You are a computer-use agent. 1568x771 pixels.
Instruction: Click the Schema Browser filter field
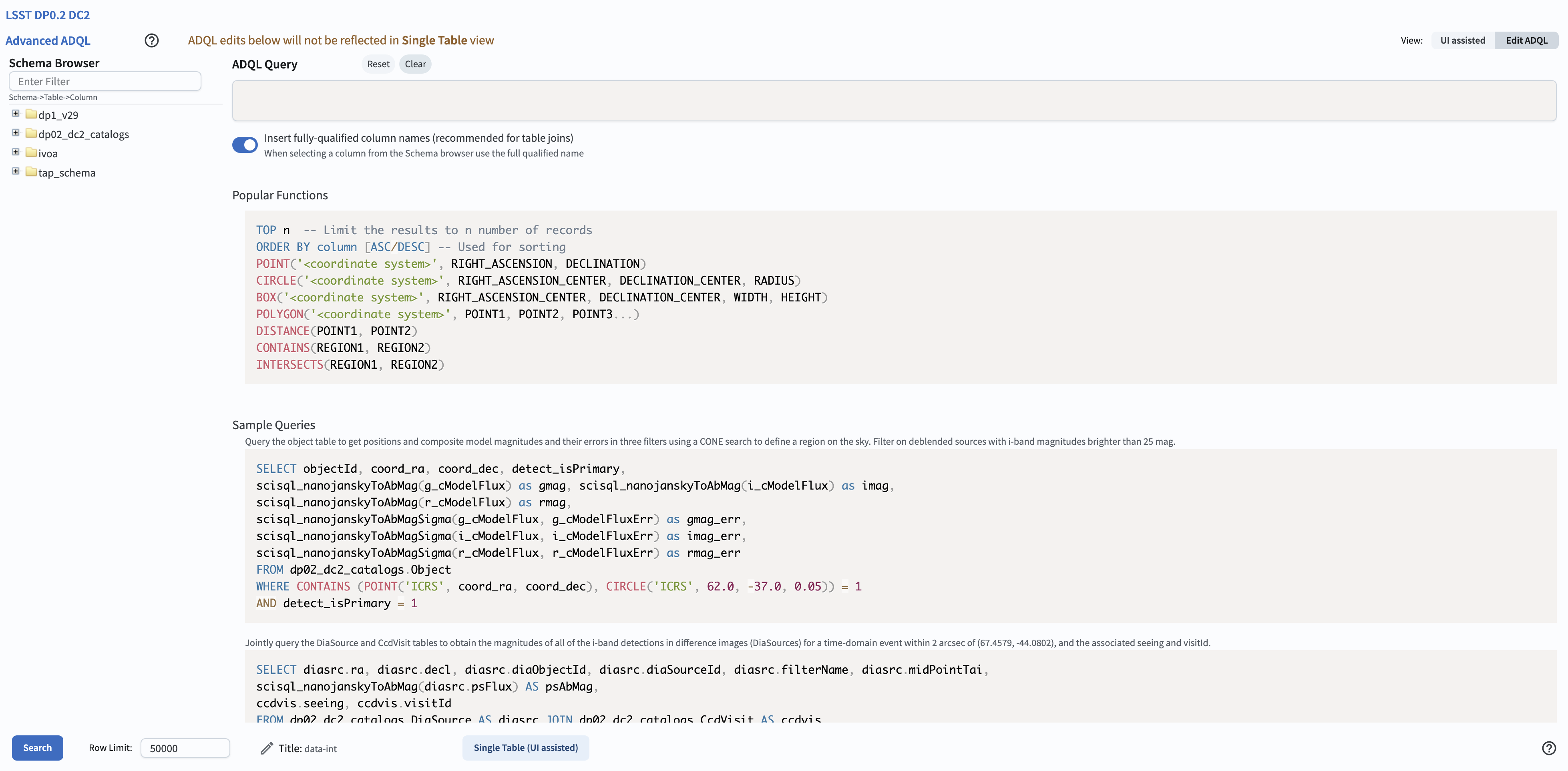coord(105,82)
